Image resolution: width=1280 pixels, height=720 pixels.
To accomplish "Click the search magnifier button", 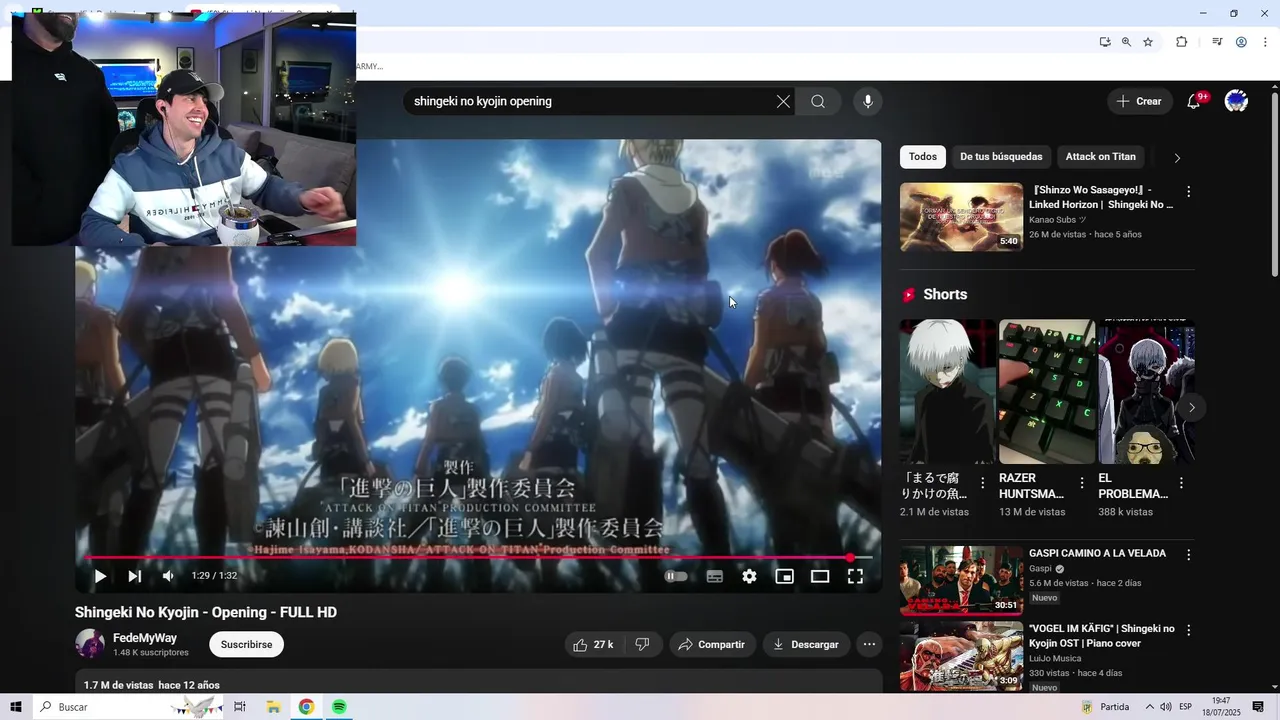I will point(818,101).
